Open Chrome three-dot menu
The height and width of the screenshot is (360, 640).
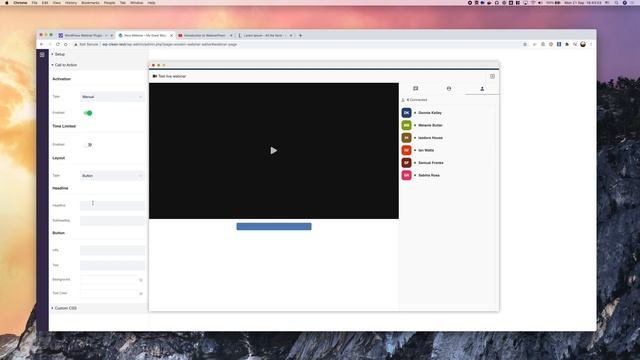[x=591, y=44]
